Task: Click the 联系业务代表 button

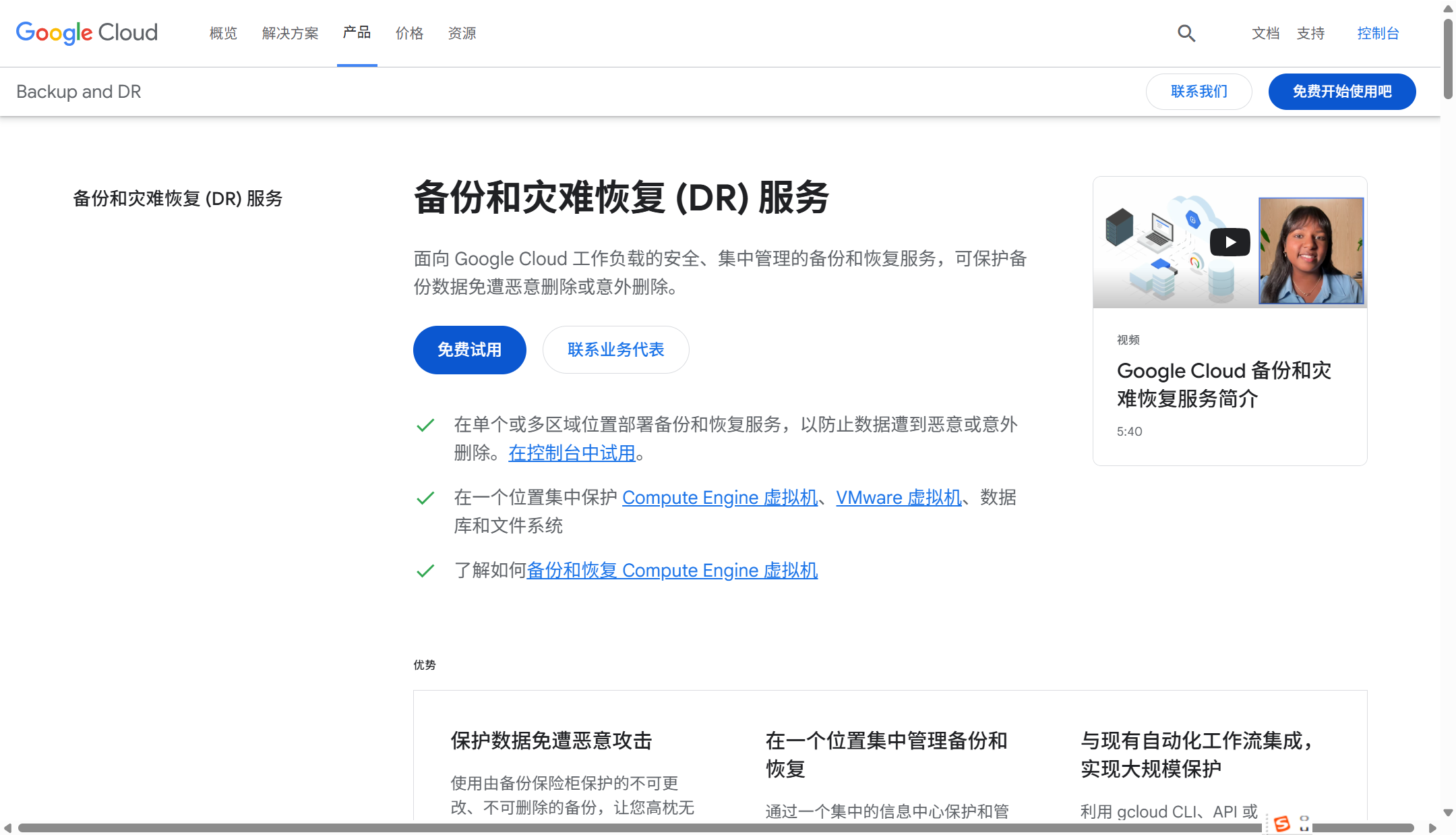Action: click(615, 349)
